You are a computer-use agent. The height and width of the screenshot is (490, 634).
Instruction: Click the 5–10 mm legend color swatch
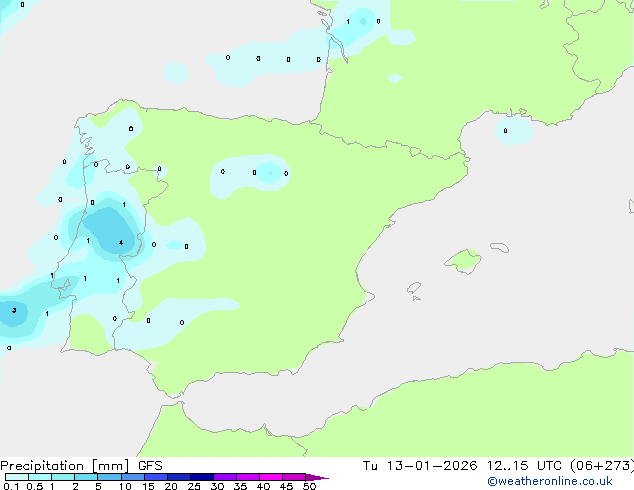tap(109, 477)
